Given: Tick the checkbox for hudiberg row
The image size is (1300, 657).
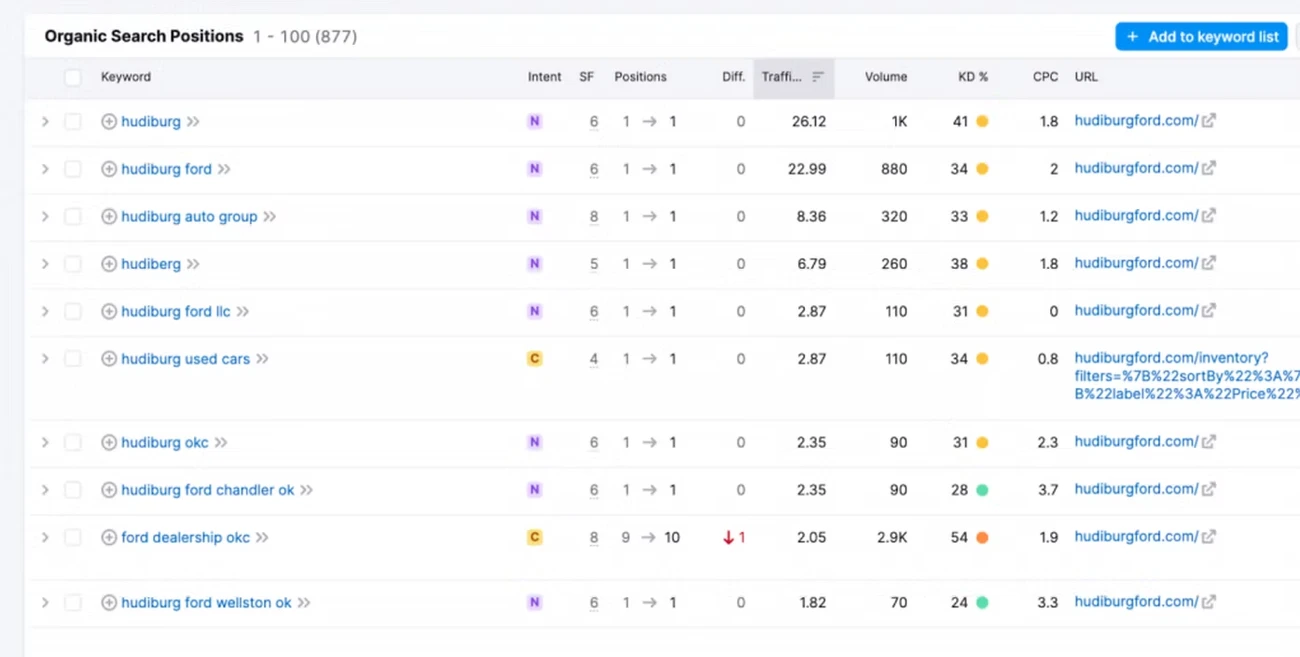Looking at the screenshot, I should [x=73, y=264].
